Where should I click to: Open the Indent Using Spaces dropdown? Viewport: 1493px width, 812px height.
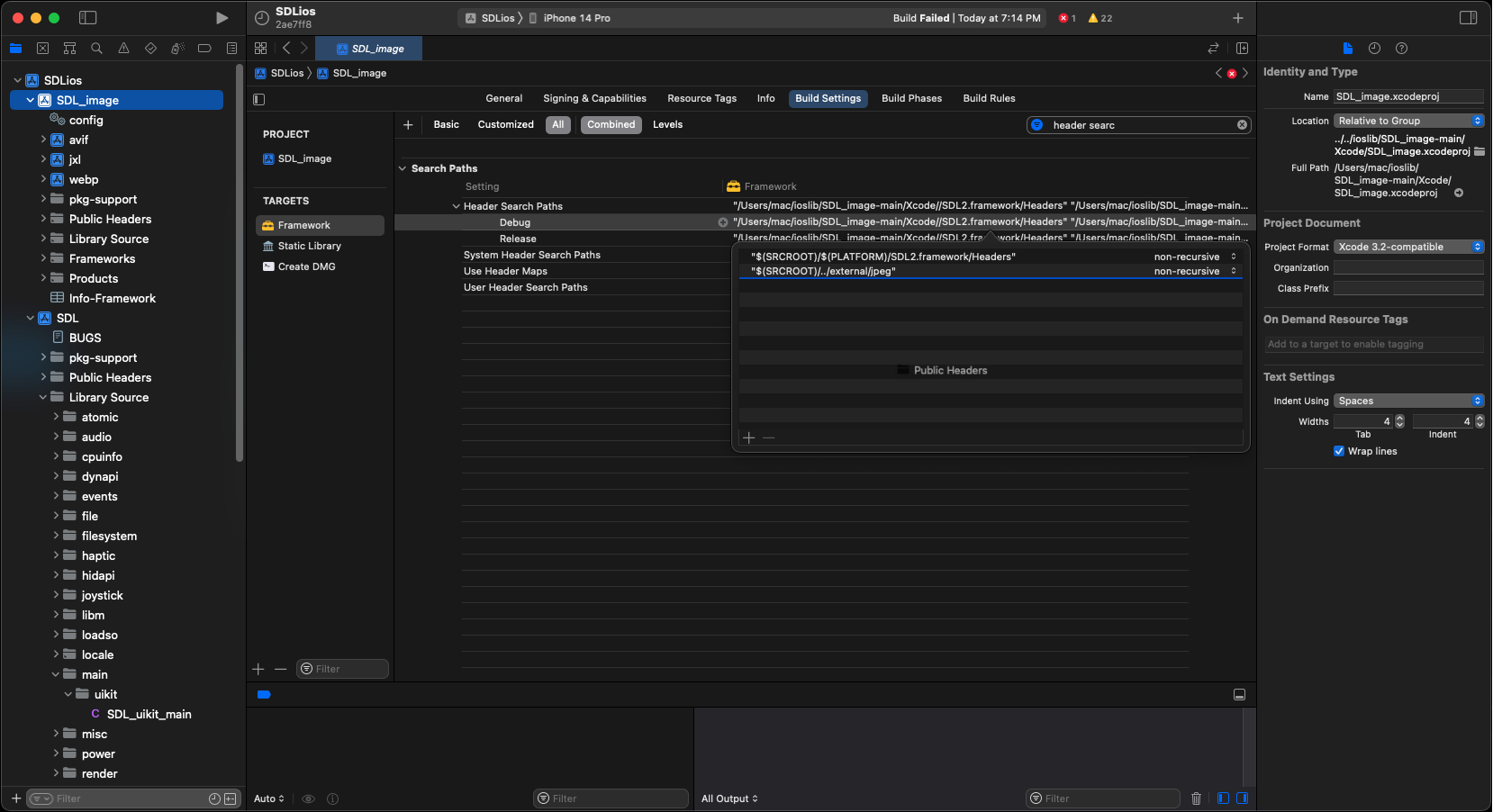1408,401
